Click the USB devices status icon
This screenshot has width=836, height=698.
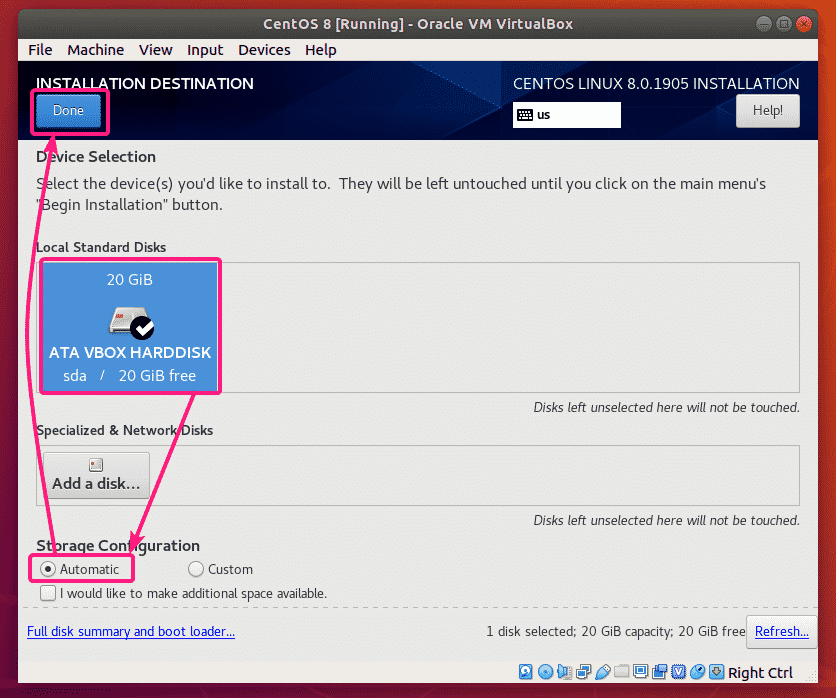point(603,671)
